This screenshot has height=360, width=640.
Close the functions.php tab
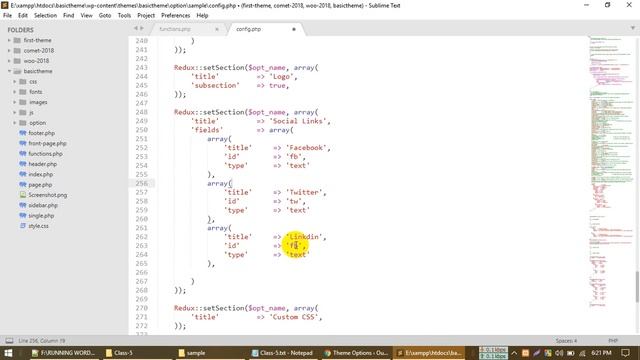coord(217,29)
